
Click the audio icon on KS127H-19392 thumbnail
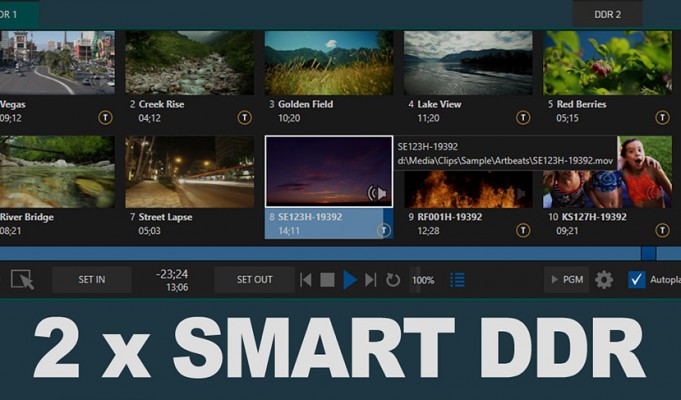(654, 192)
